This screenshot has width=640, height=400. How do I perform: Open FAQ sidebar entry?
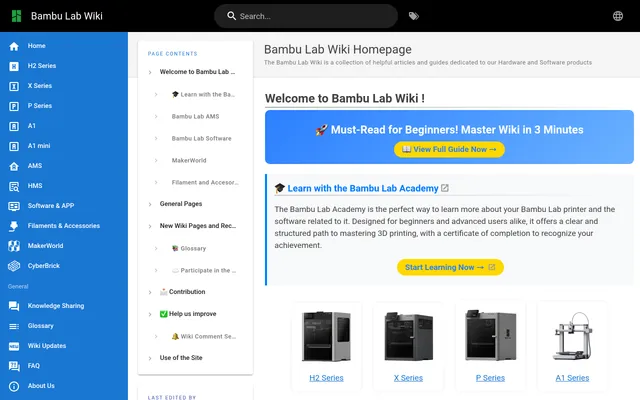click(x=64, y=366)
